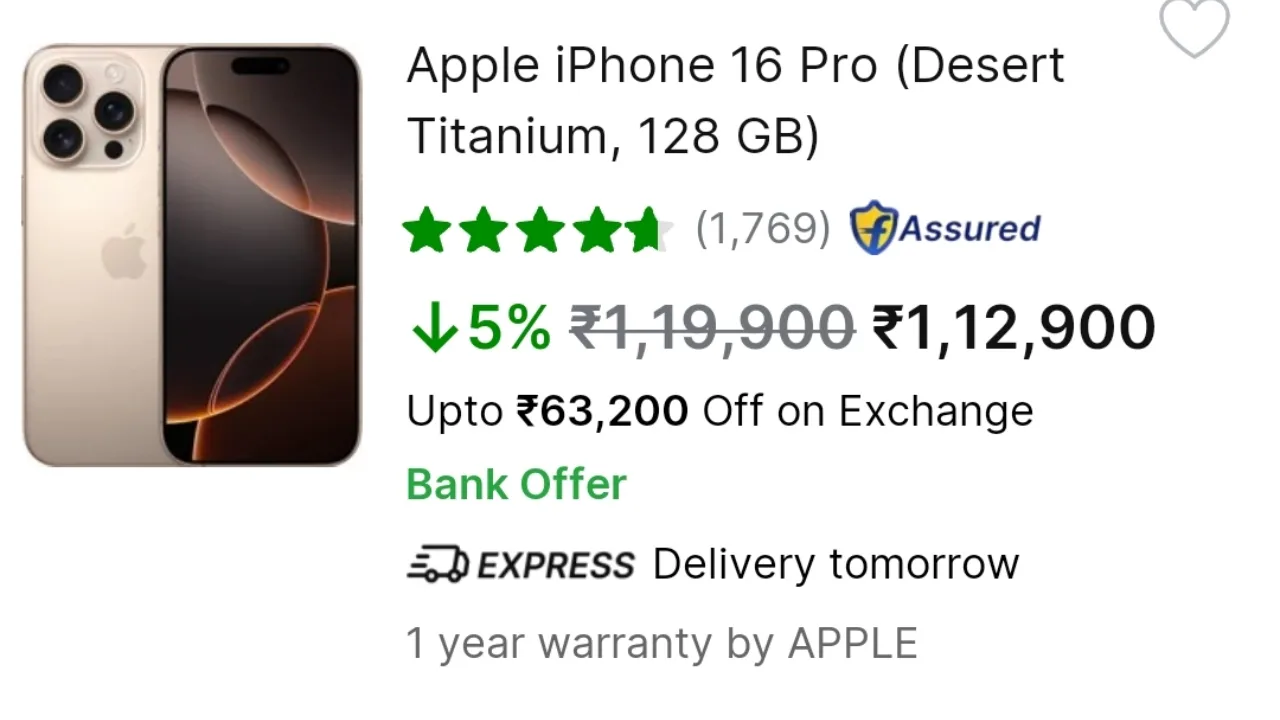Tap the shield logo in Assured badge

(x=873, y=229)
